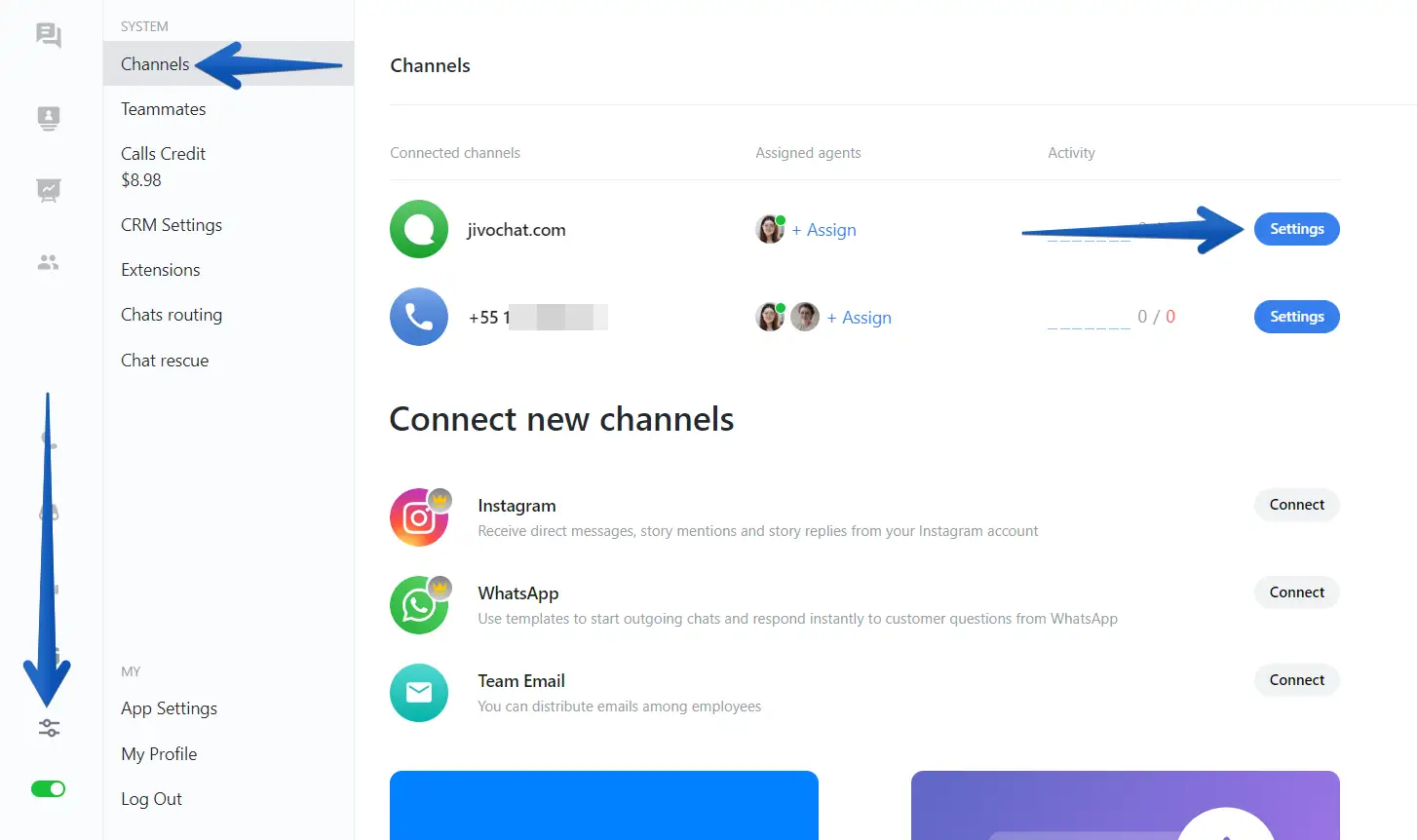1417x840 pixels.
Task: Click the Channels page heading
Action: 430,65
